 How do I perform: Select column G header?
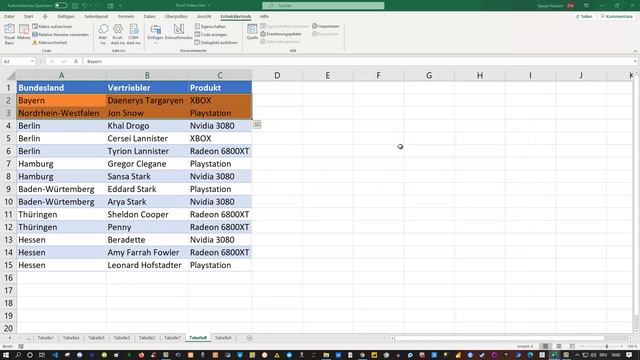[x=429, y=76]
